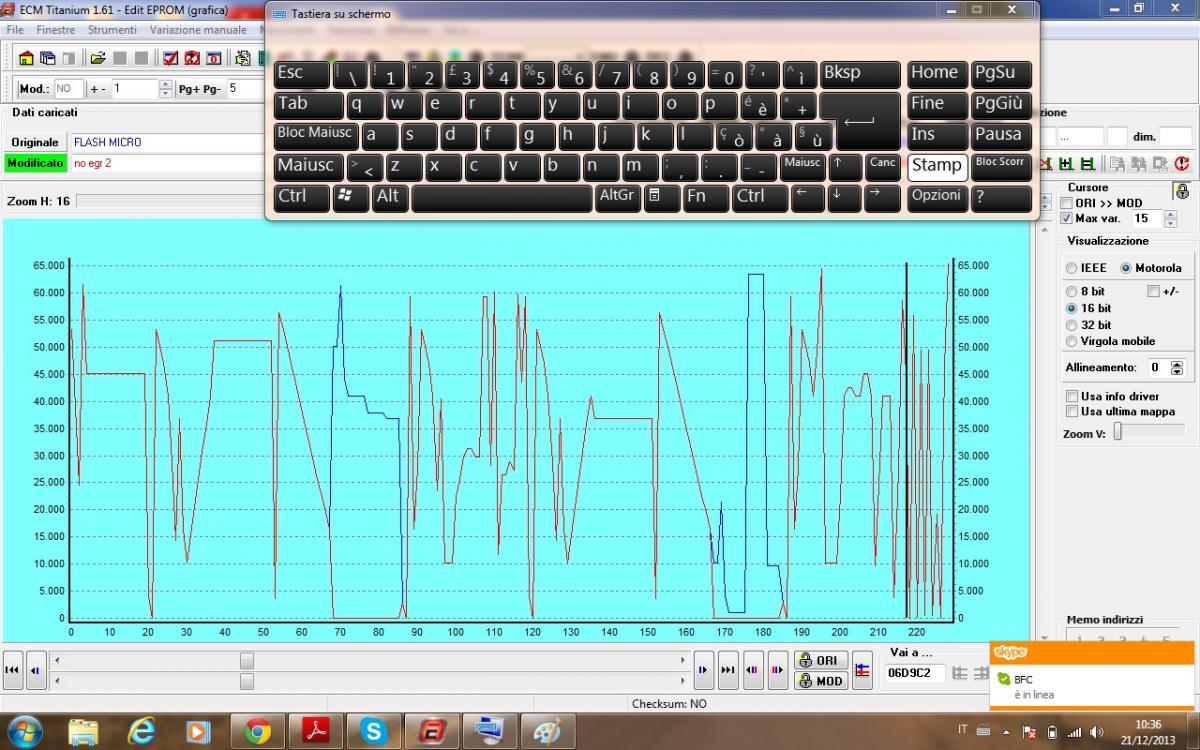Click the Max var. value stepper arrows
This screenshot has width=1200, height=750.
pos(1170,218)
